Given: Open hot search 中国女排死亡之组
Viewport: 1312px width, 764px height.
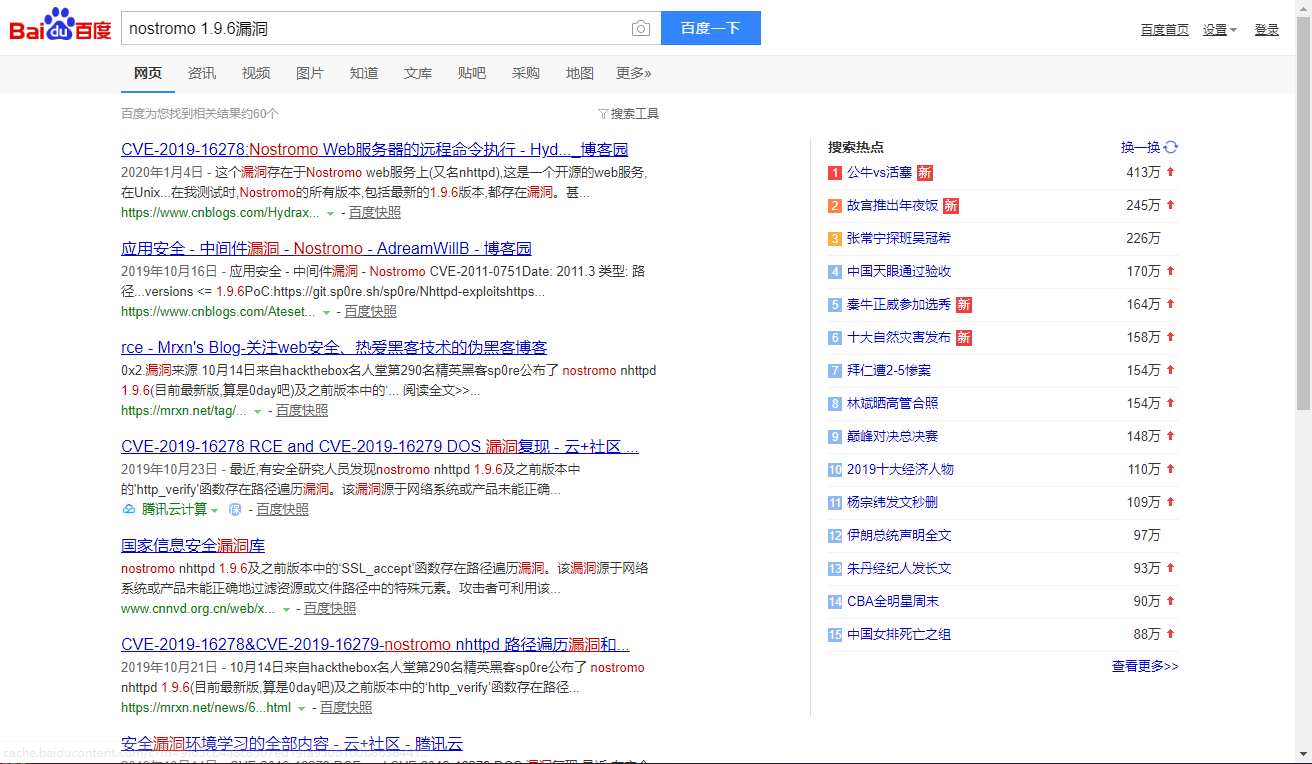Looking at the screenshot, I should [899, 635].
